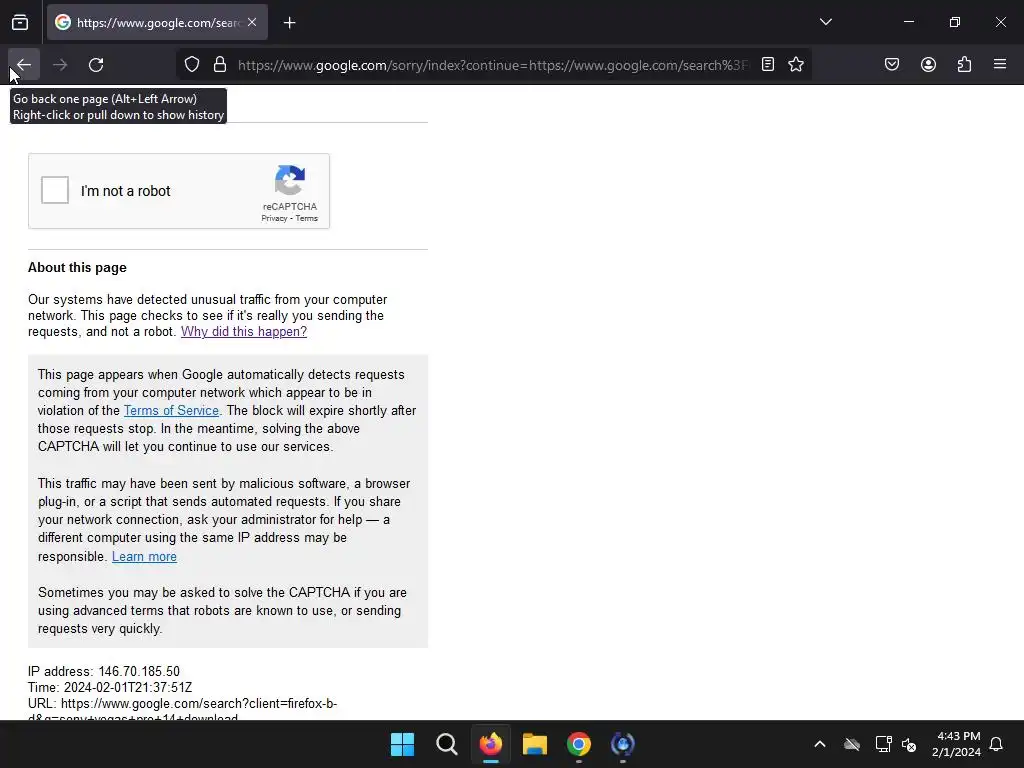Open the network tray icon
This screenshot has width=1024, height=768.
coord(883,744)
